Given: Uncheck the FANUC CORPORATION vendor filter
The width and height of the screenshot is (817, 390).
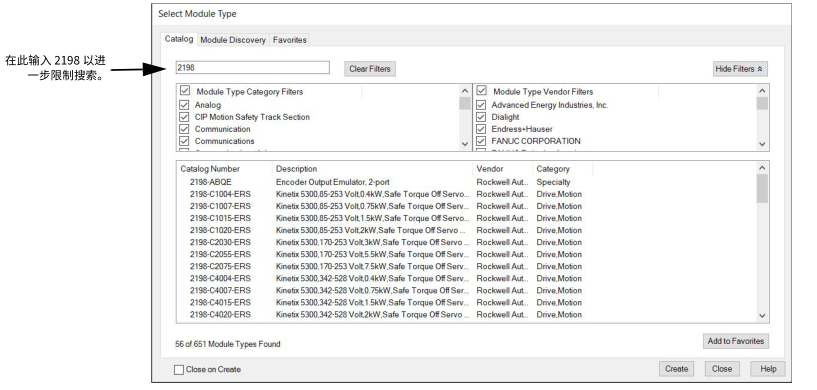Looking at the screenshot, I should (481, 141).
